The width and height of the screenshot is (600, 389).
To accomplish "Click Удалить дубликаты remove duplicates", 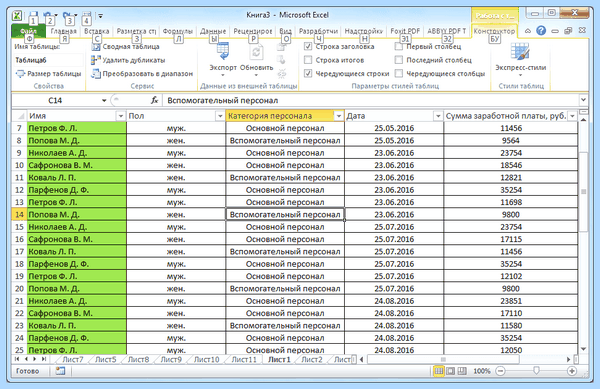I will [128, 60].
